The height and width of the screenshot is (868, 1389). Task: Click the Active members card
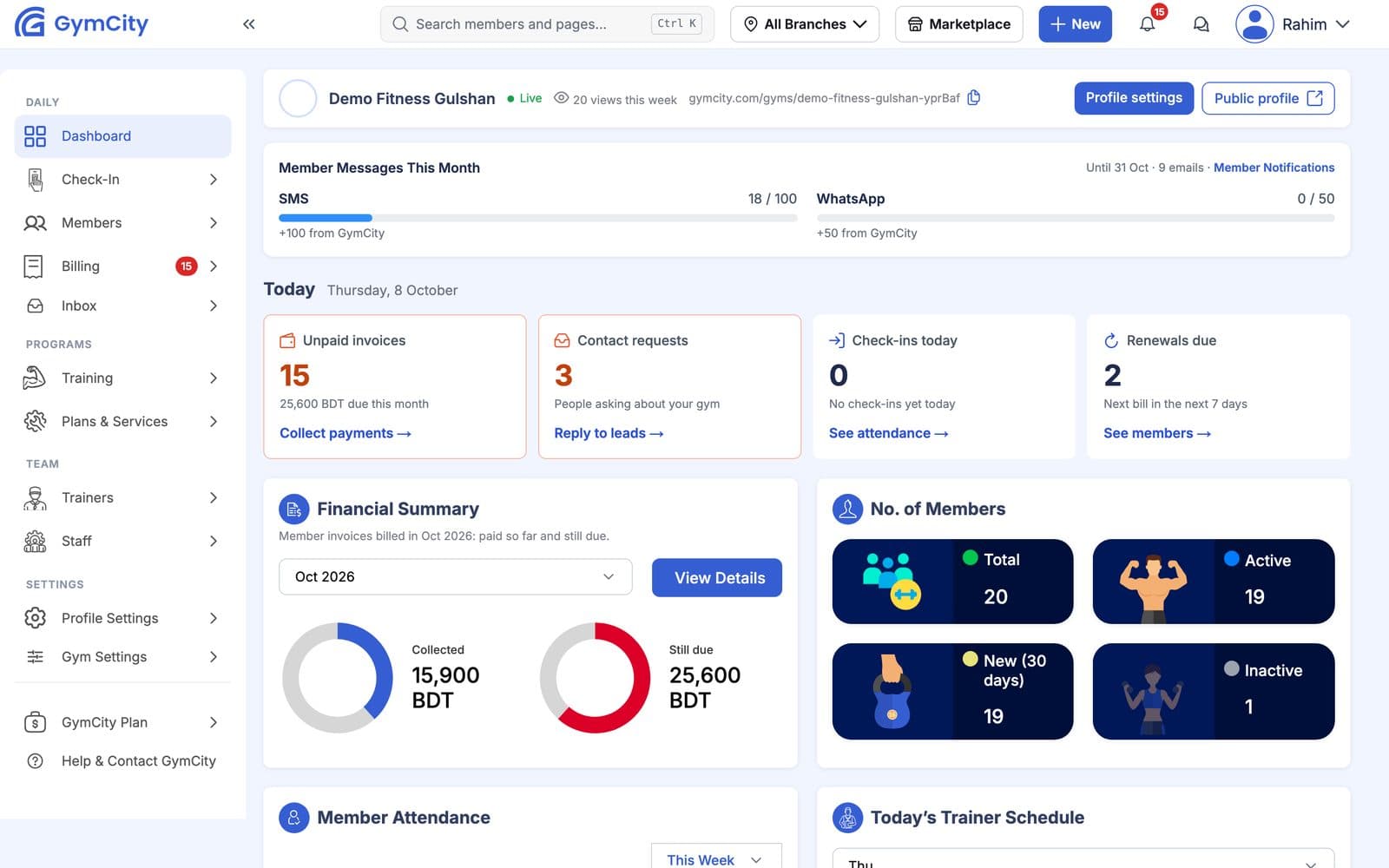tap(1214, 582)
